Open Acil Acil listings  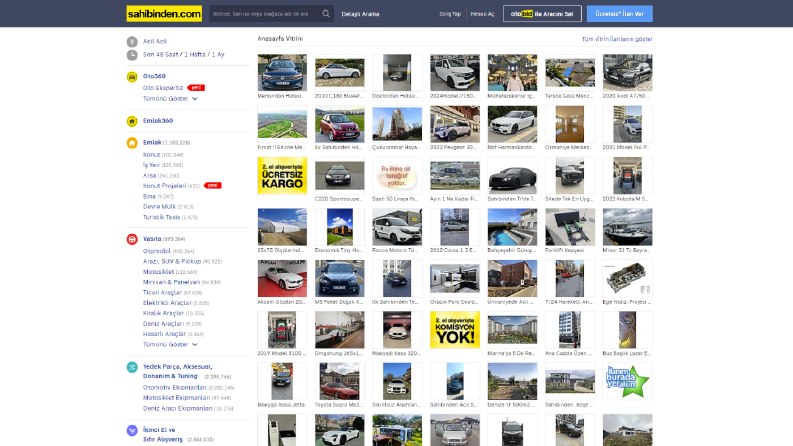(155, 41)
